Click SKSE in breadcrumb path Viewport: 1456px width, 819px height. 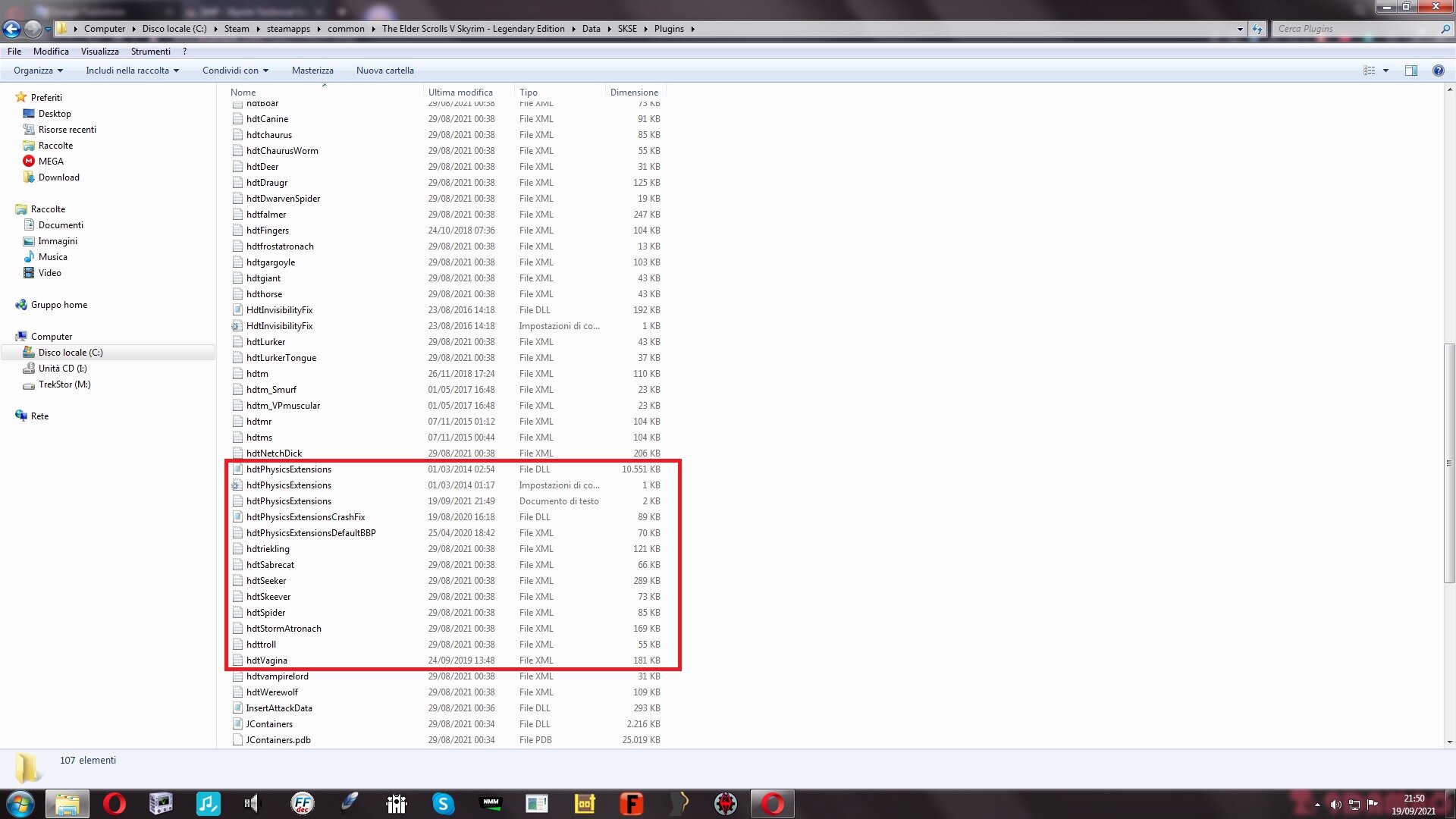point(627,29)
